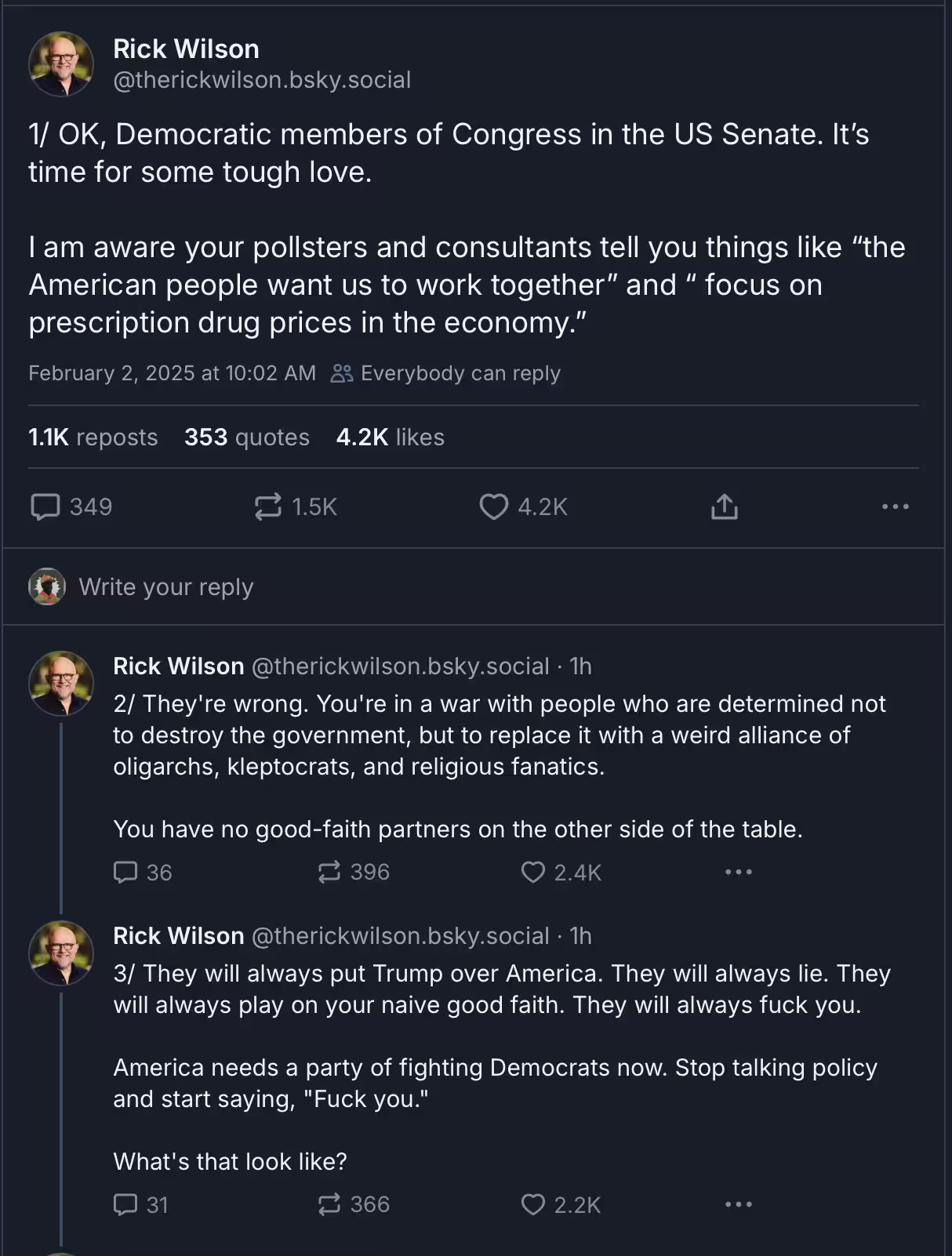Open Everybody can reply settings

pyautogui.click(x=446, y=373)
